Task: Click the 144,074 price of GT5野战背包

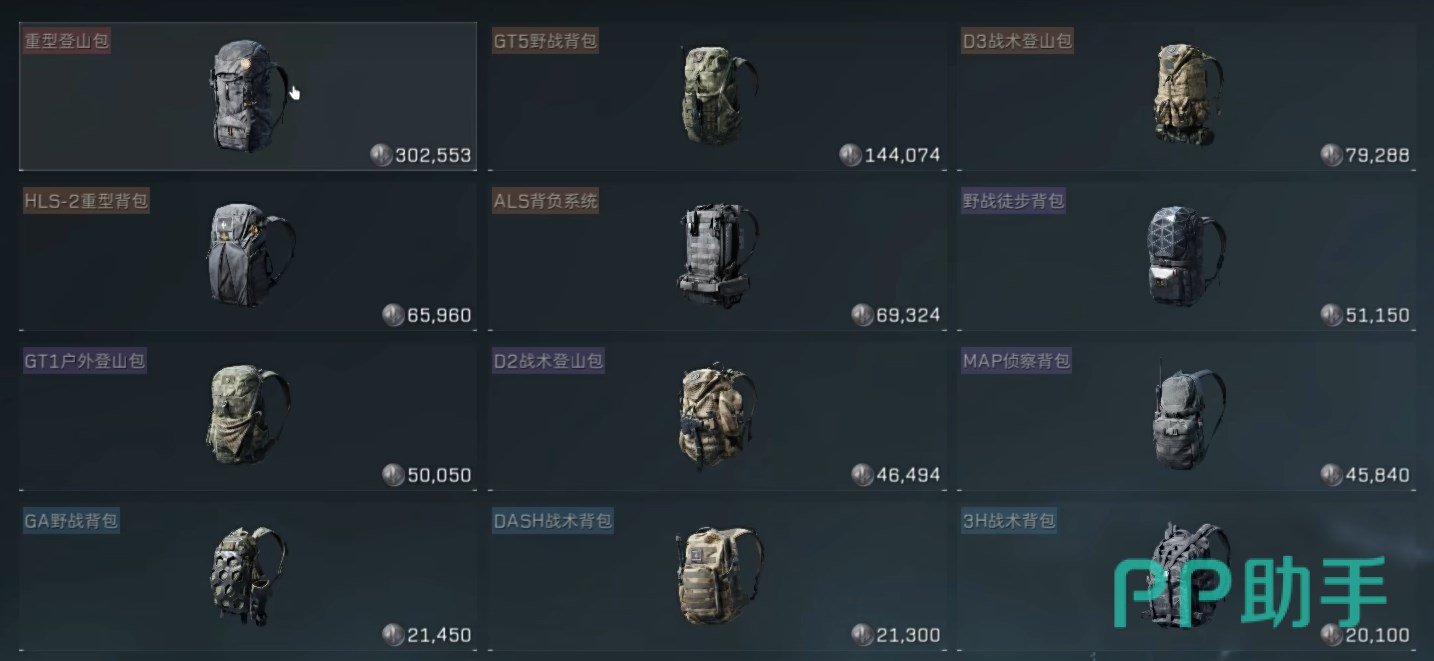Action: [x=902, y=155]
